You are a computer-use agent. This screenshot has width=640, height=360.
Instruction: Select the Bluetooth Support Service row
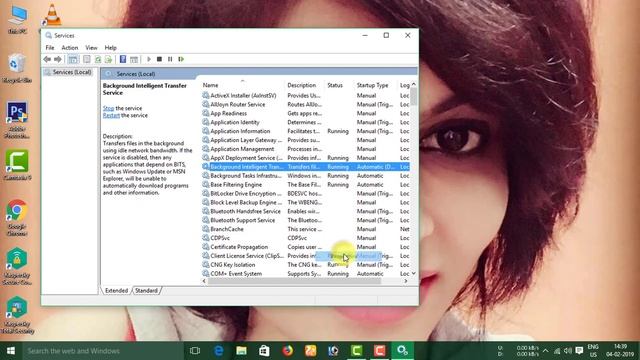pos(305,220)
